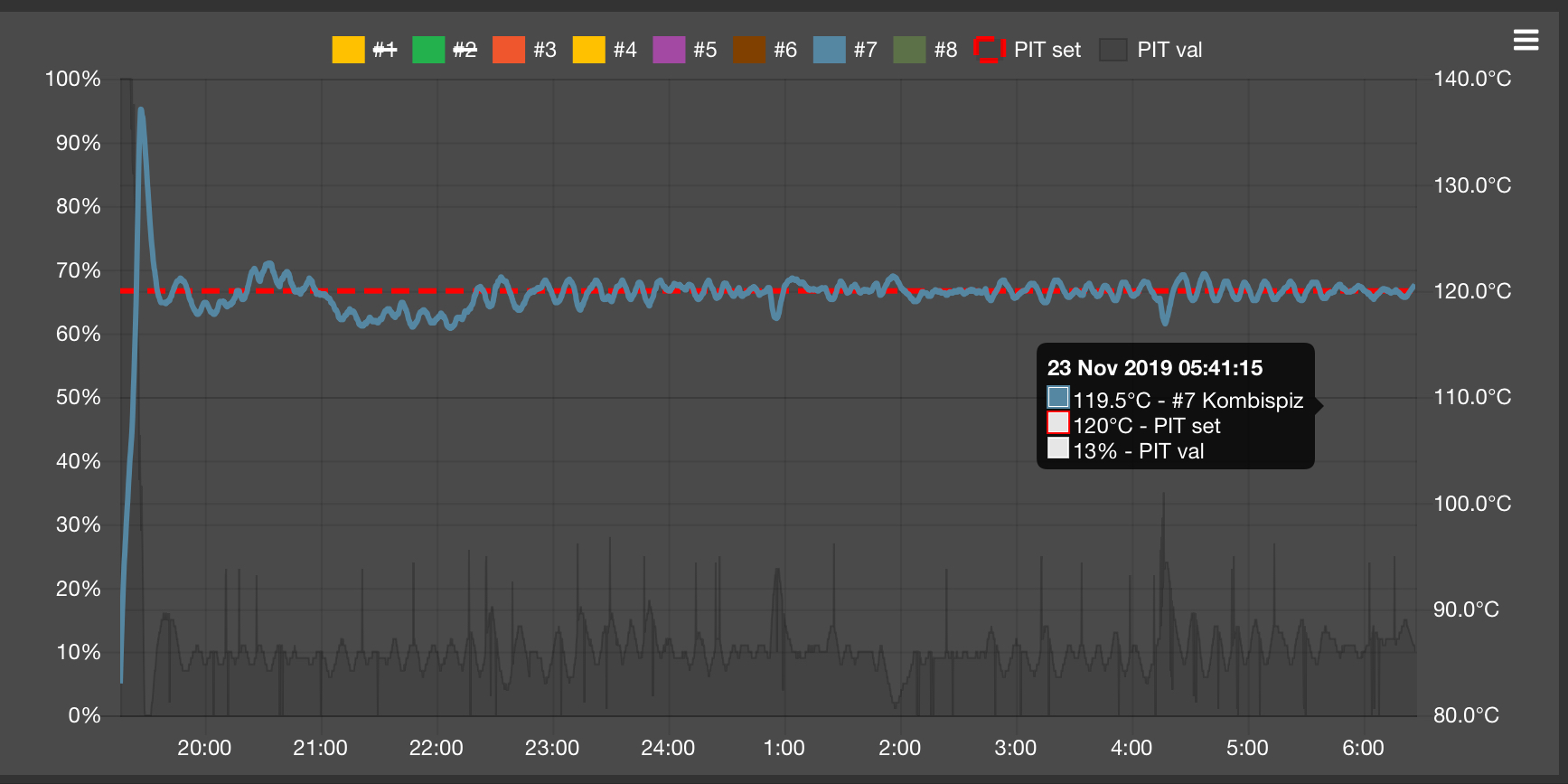
Task: Click the PIT set legend text
Action: point(1047,50)
